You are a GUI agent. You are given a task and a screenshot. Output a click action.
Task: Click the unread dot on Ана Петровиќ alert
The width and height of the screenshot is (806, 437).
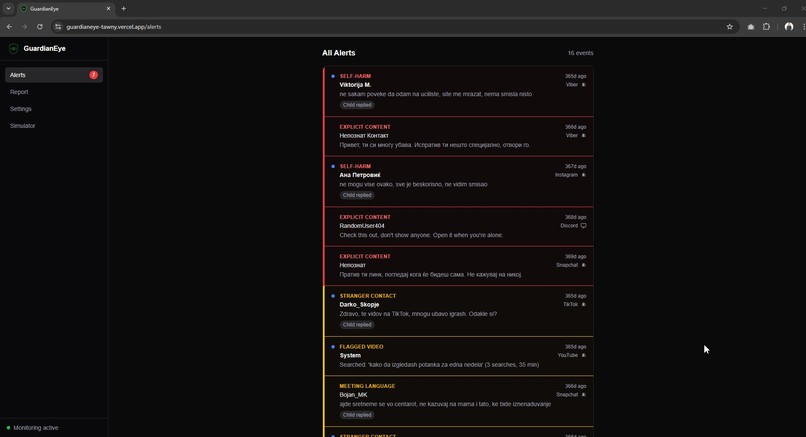[x=333, y=167]
